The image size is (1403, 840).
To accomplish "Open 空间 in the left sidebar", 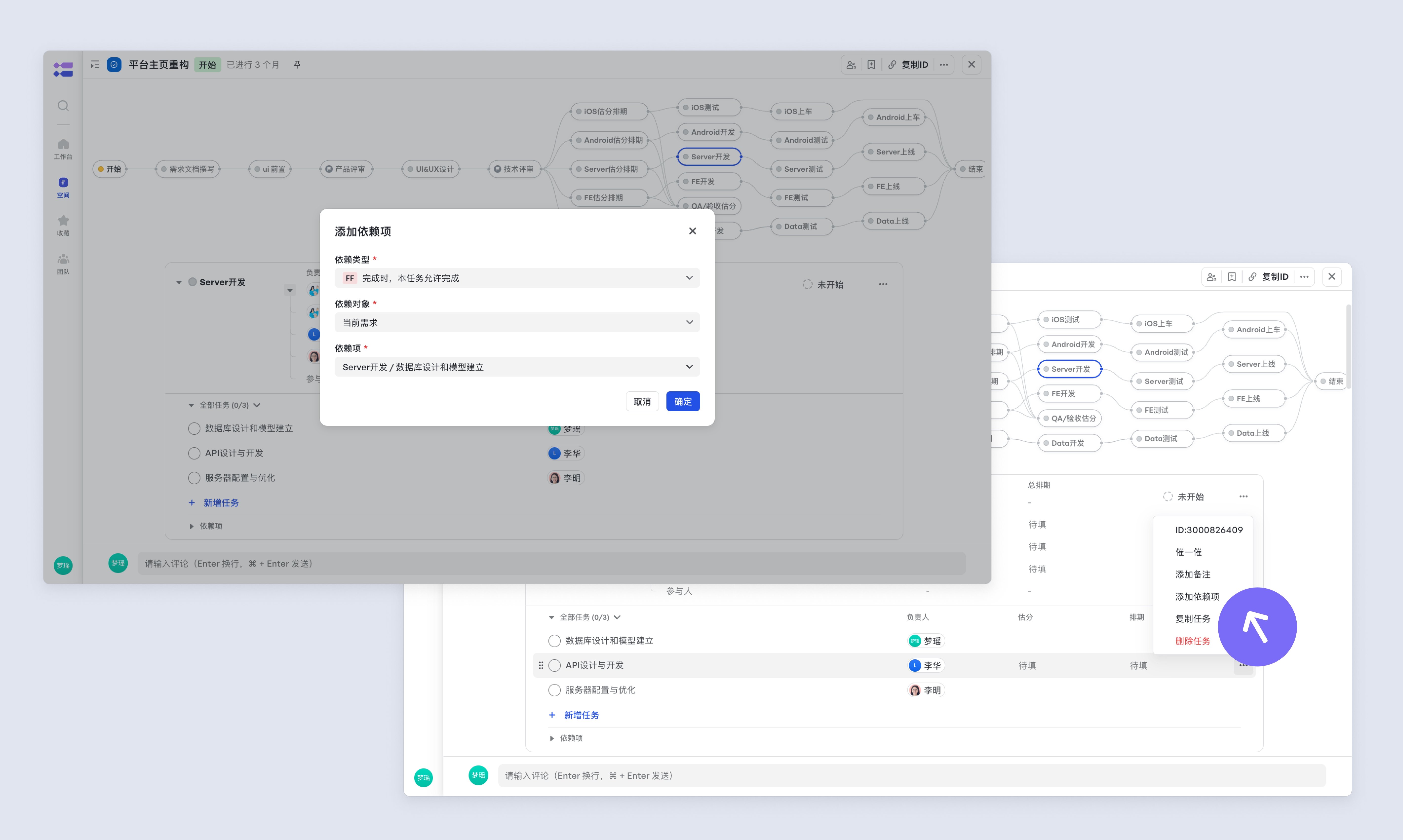I will tap(63, 187).
